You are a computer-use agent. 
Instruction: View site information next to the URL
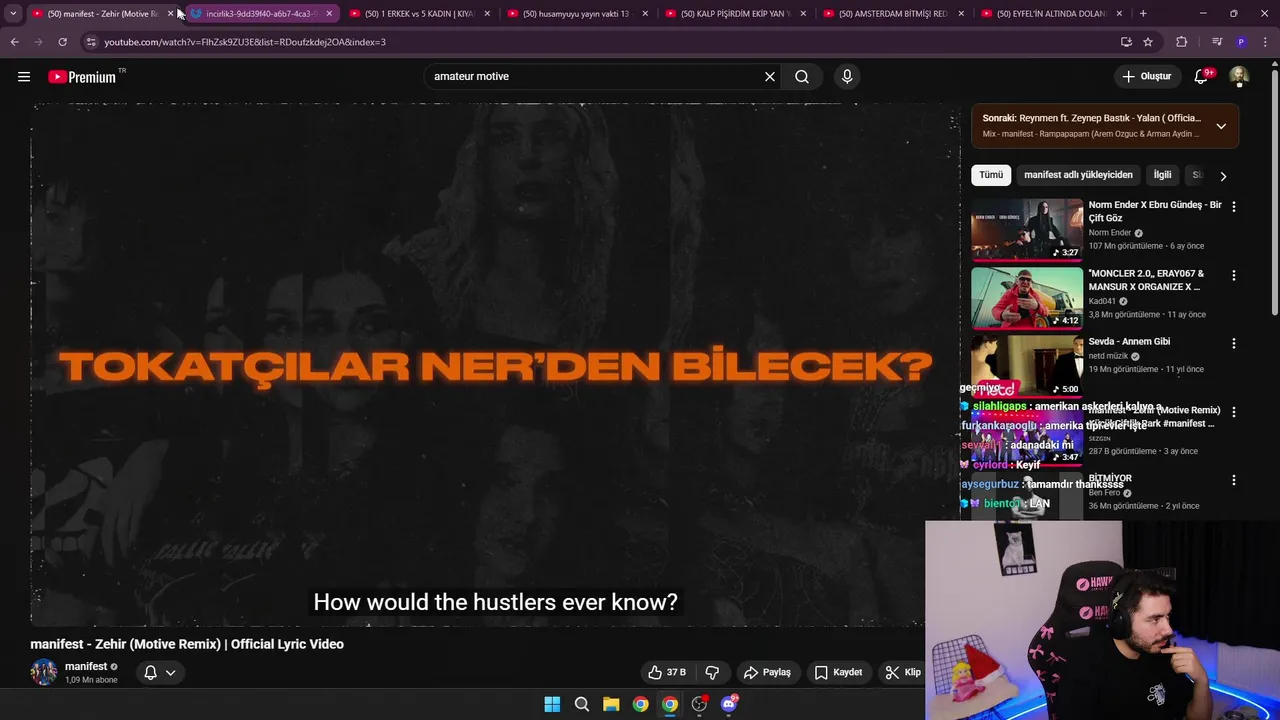point(90,42)
